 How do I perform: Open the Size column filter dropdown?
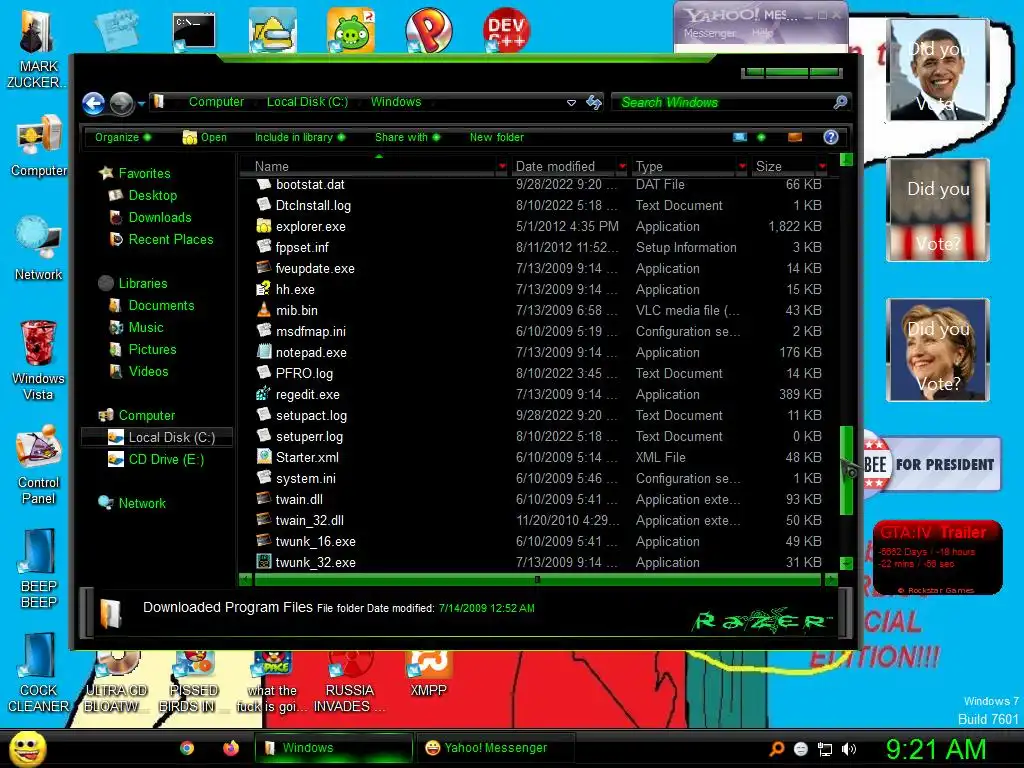(x=823, y=167)
